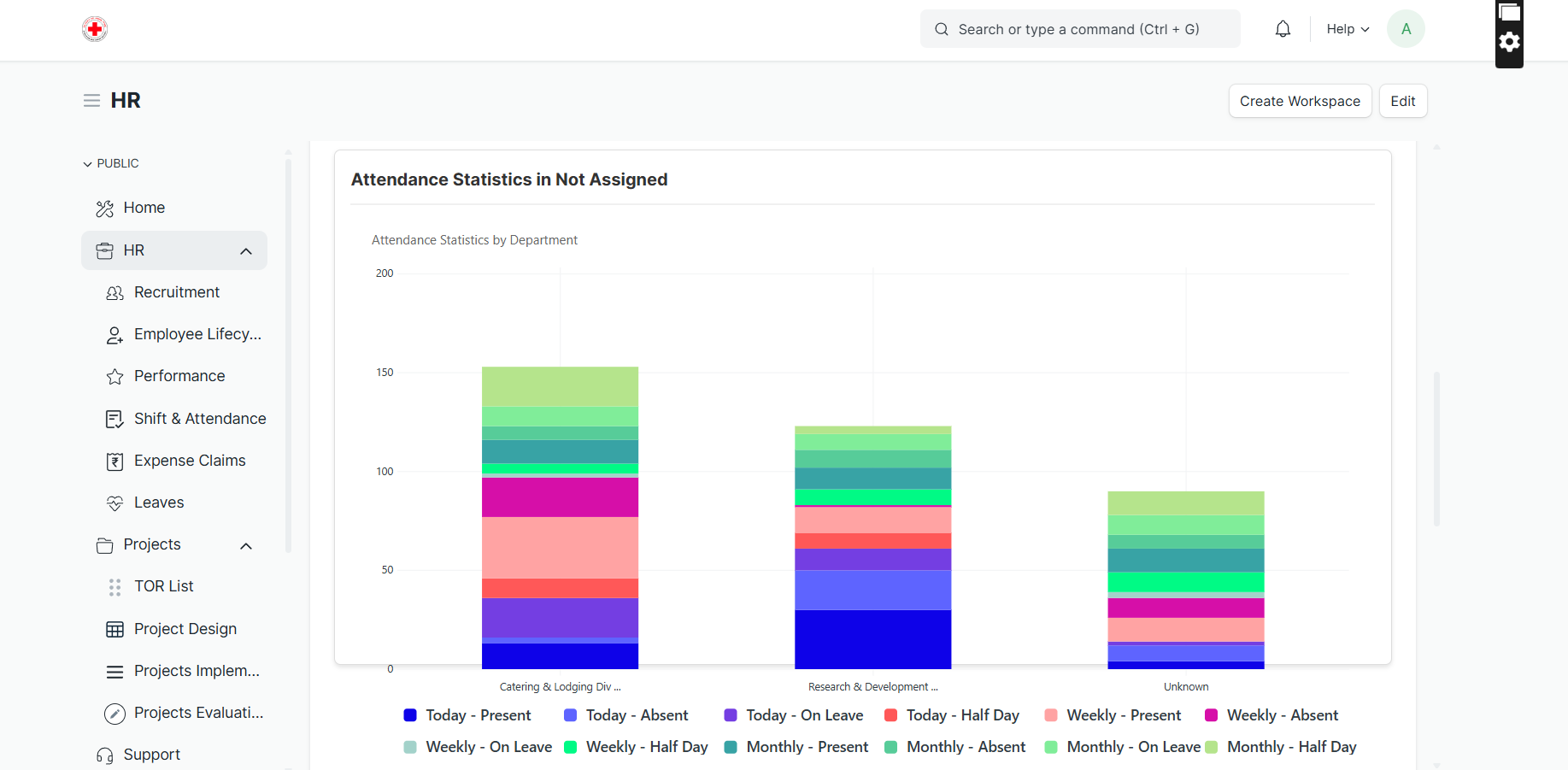Open Shift & Attendance in the sidebar

click(x=200, y=419)
